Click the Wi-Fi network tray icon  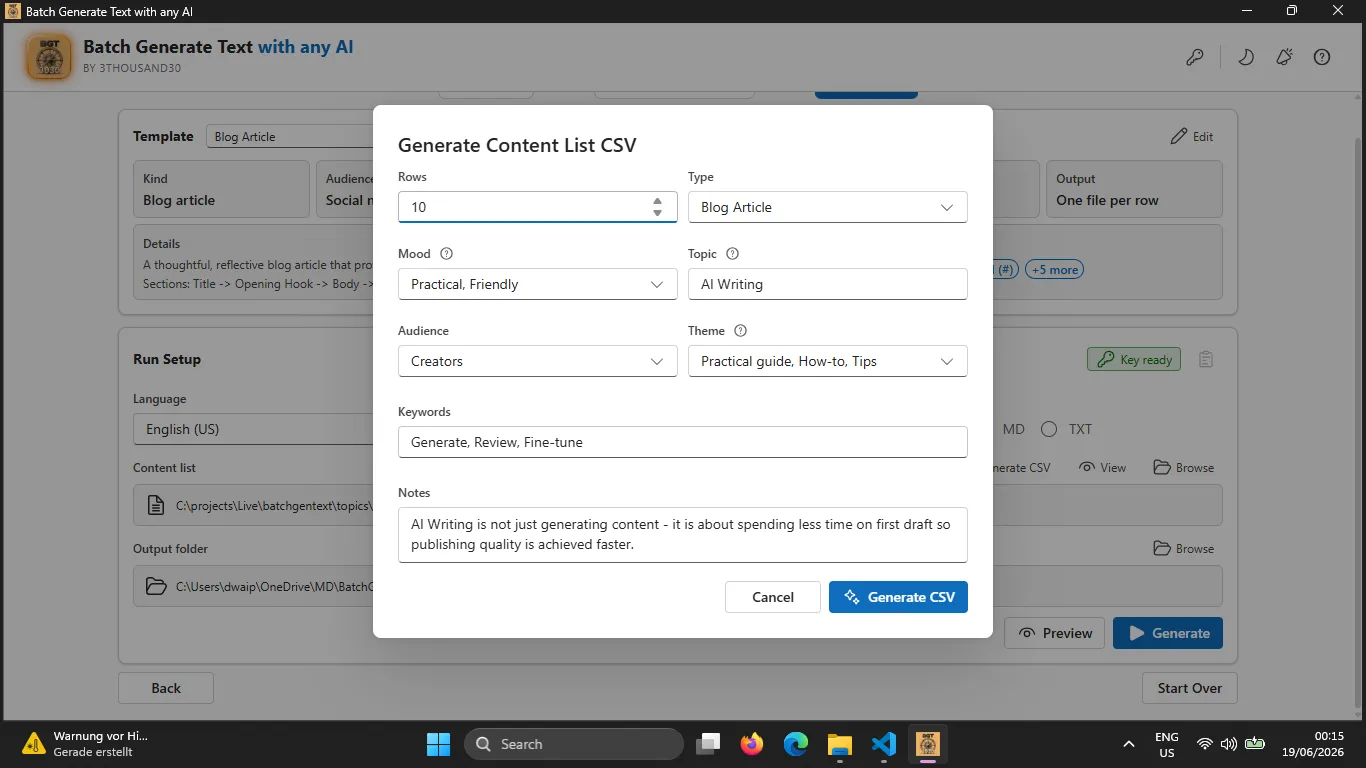pyautogui.click(x=1205, y=744)
